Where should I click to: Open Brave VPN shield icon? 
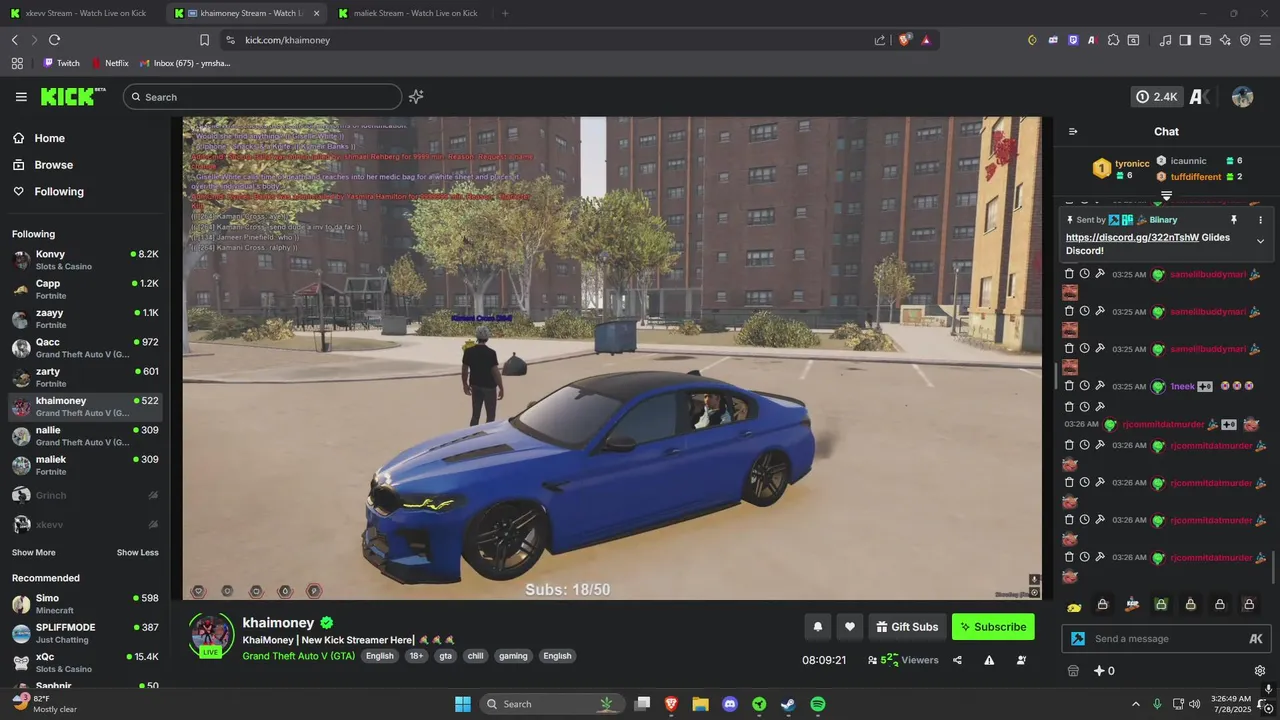coord(1245,40)
